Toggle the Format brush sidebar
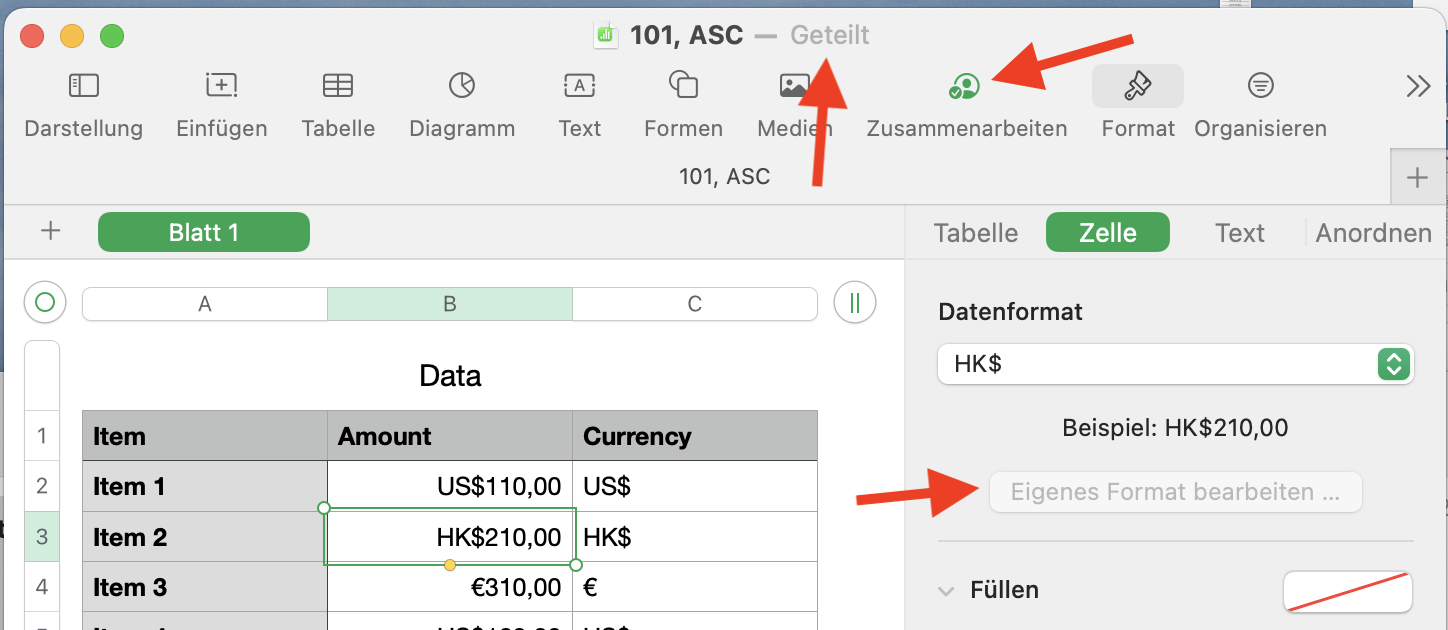The image size is (1448, 630). (1137, 87)
